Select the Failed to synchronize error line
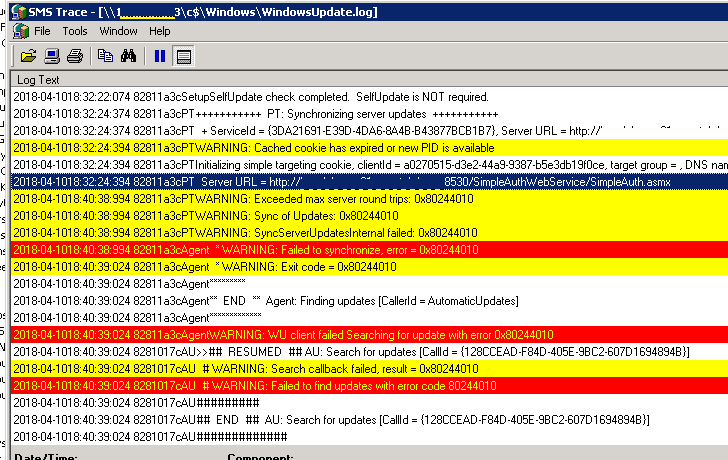 click(370, 250)
